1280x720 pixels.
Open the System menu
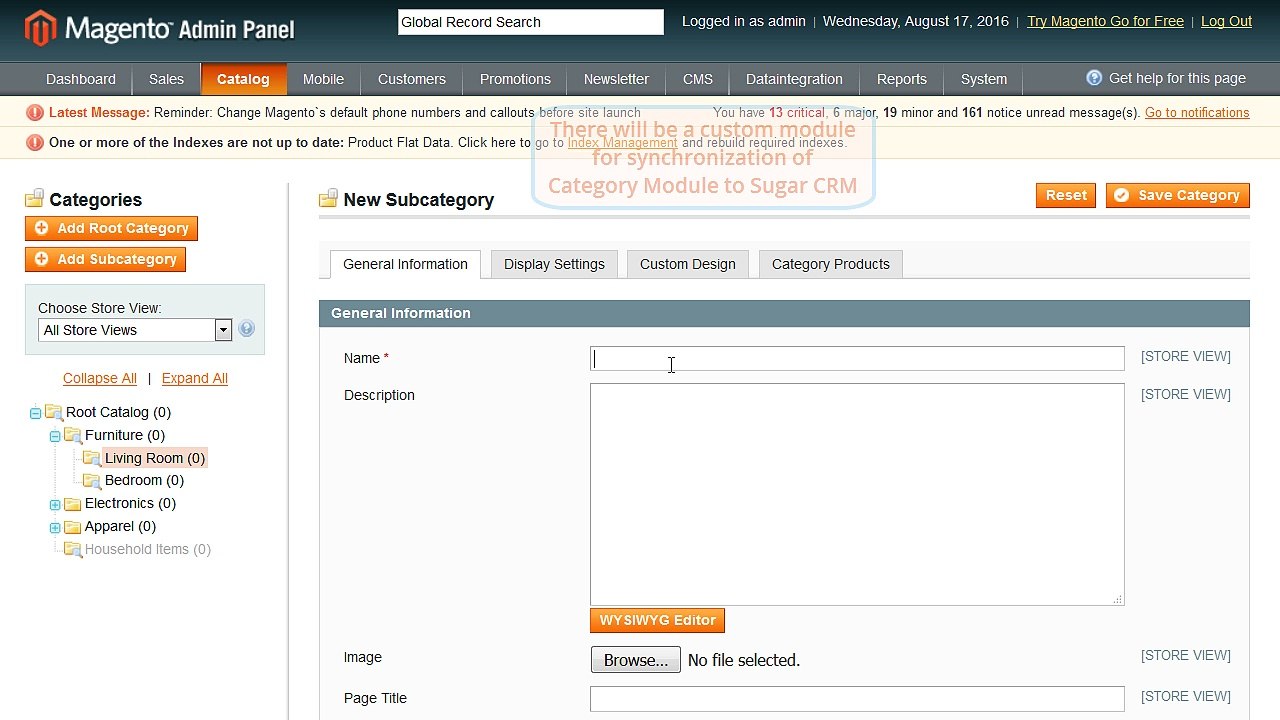pyautogui.click(x=984, y=79)
